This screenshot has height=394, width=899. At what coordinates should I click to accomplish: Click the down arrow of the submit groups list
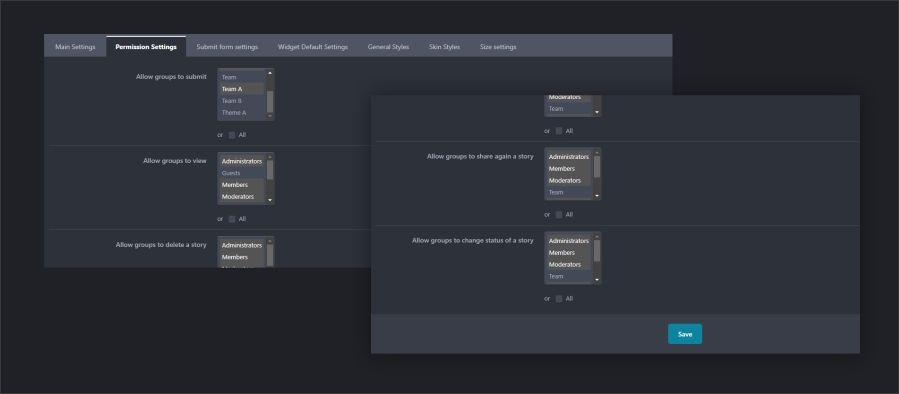click(x=270, y=116)
